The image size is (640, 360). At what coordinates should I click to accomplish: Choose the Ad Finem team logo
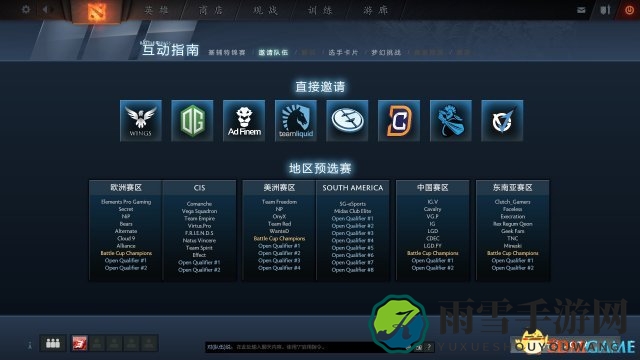(244, 120)
